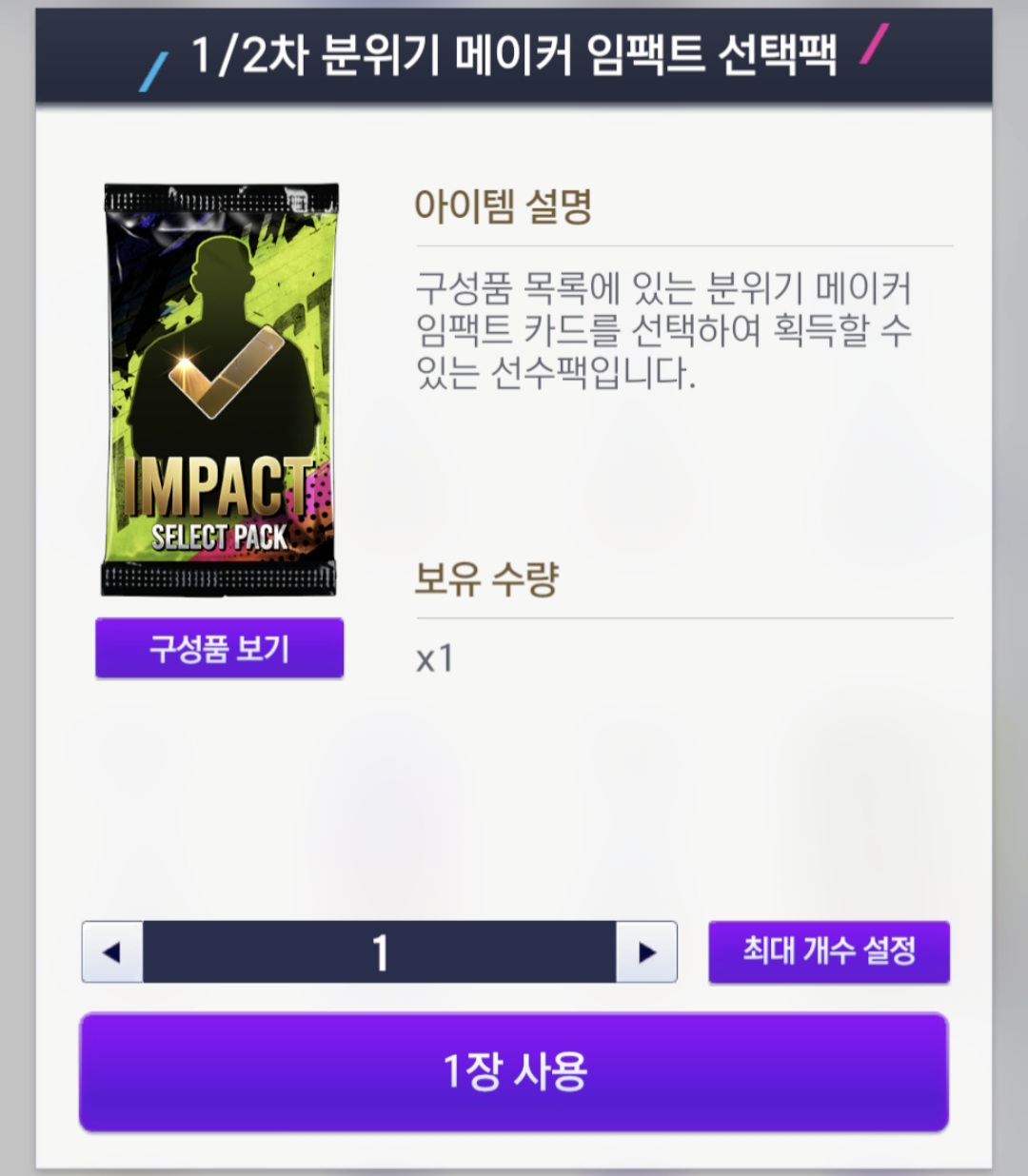
Task: Click the pack title 분위기 메이커 임팩트 선택팩
Action: point(580,54)
